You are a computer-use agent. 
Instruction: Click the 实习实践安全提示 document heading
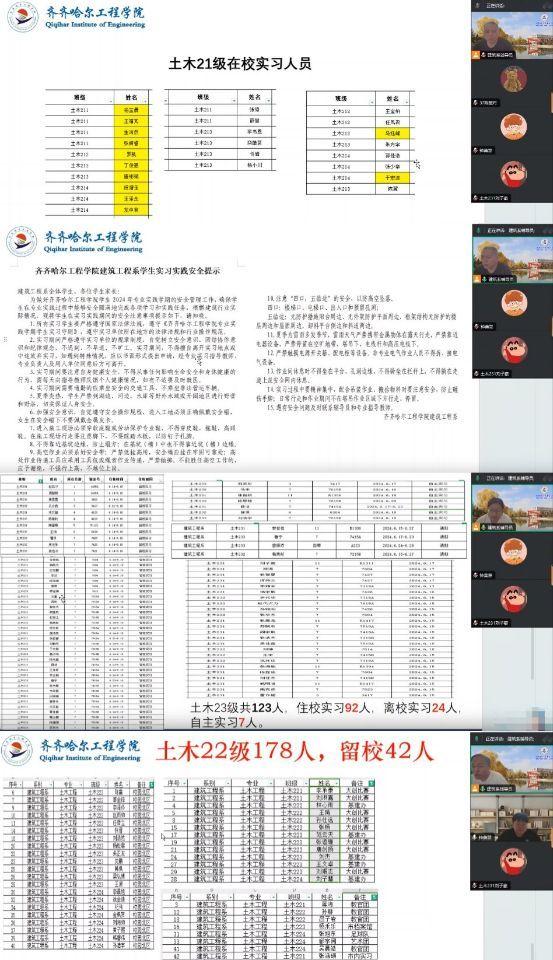[128, 269]
